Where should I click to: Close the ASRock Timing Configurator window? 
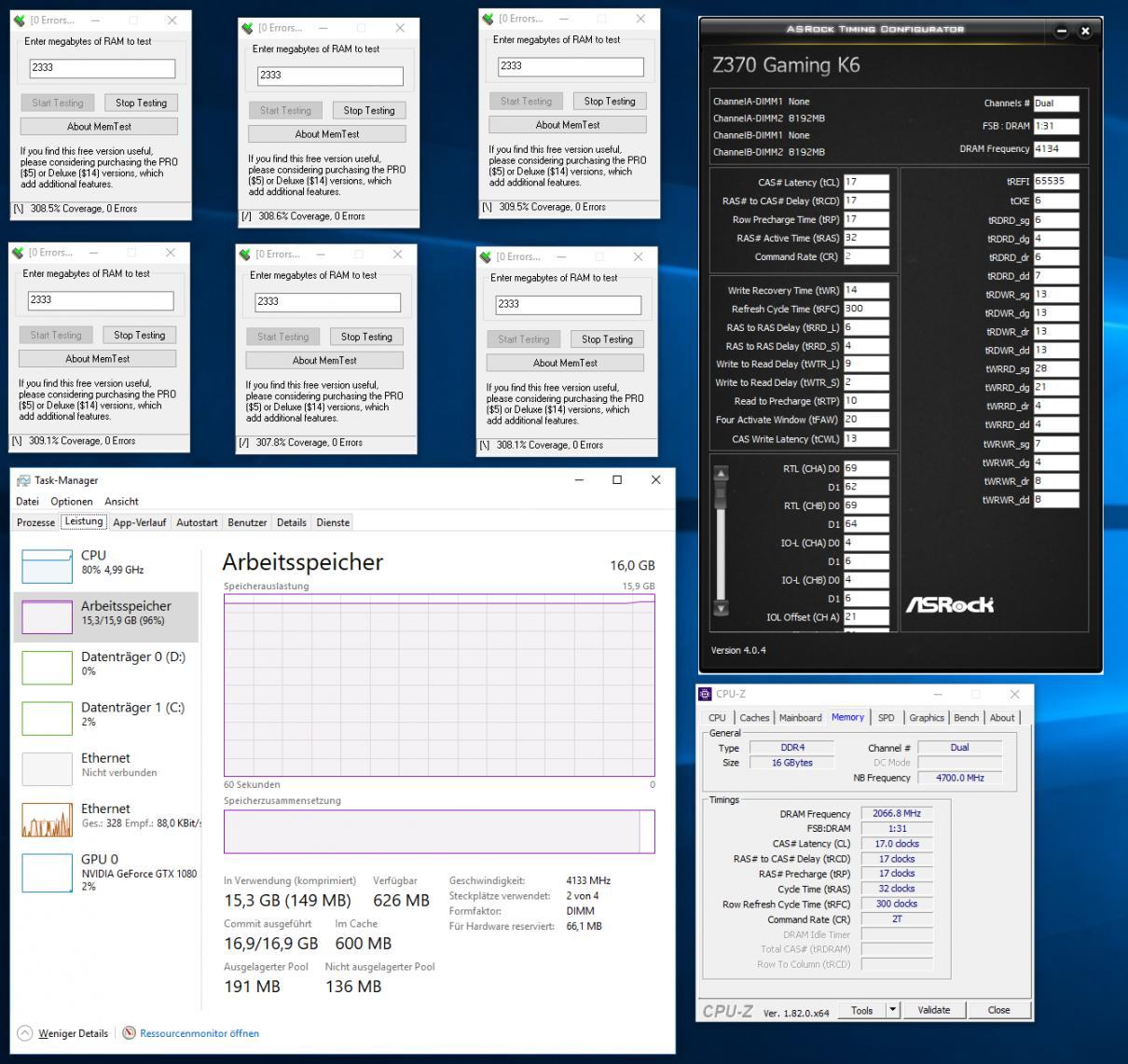pos(1085,31)
